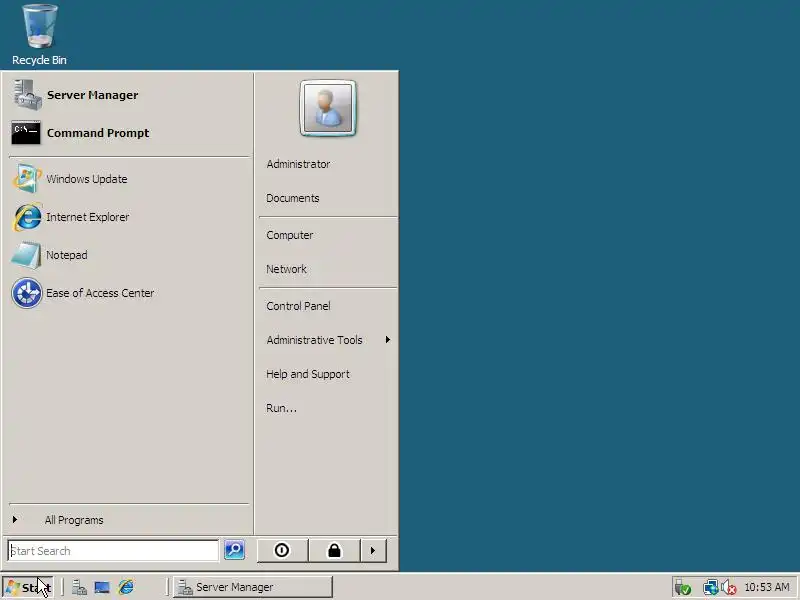Click Show Desktop quick launch icon

click(102, 587)
